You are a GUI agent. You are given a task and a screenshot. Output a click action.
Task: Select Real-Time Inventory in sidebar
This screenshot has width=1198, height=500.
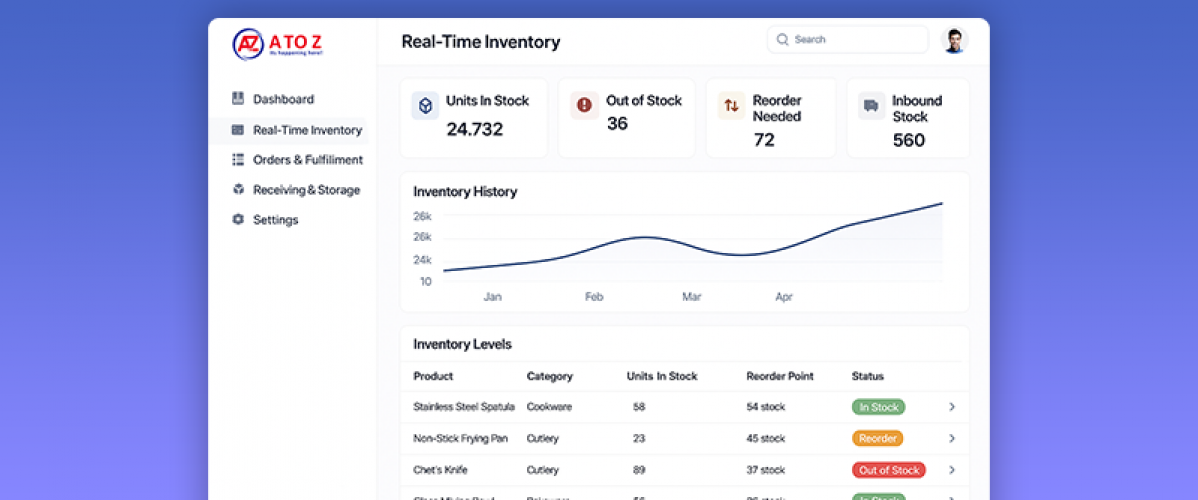pos(289,131)
